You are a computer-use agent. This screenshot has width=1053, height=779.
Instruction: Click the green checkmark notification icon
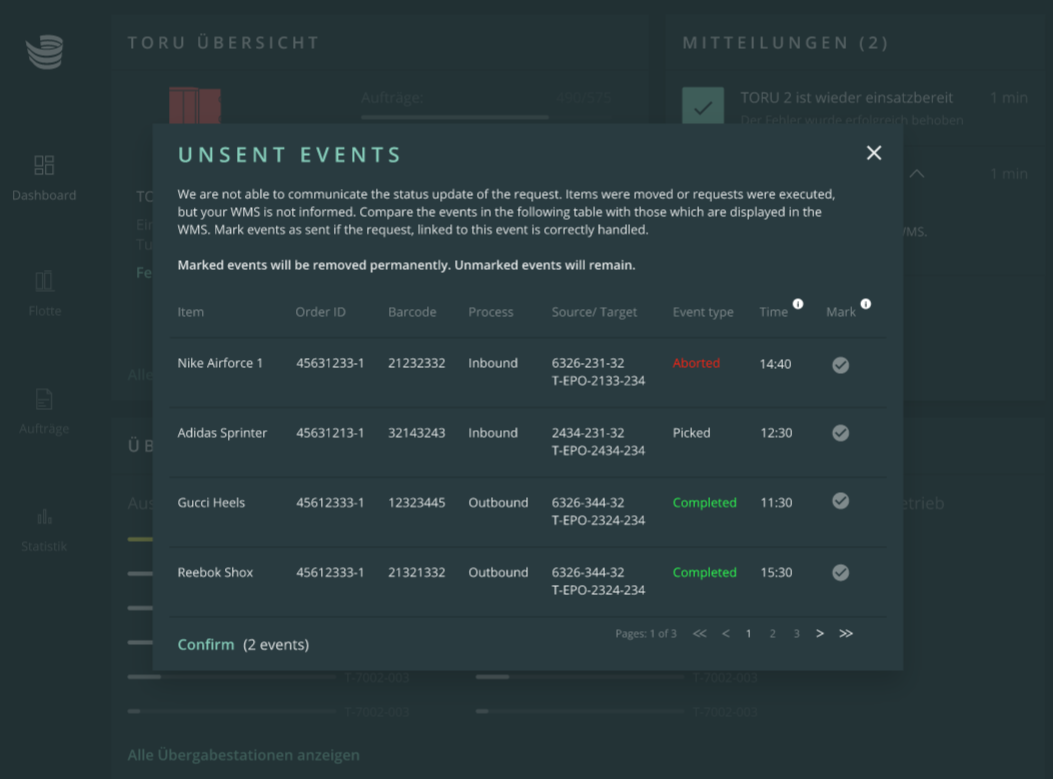[703, 107]
